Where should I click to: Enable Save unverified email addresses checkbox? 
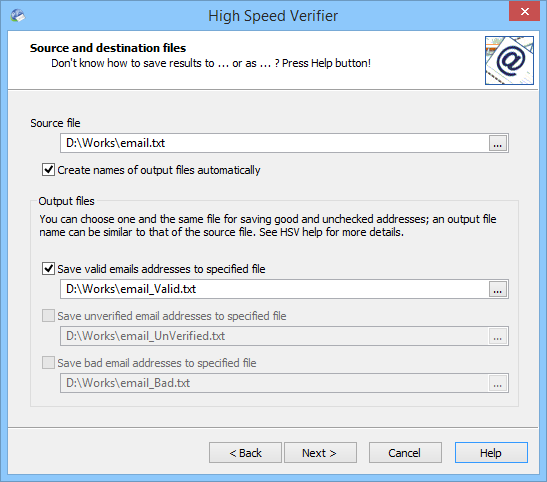pos(48,316)
